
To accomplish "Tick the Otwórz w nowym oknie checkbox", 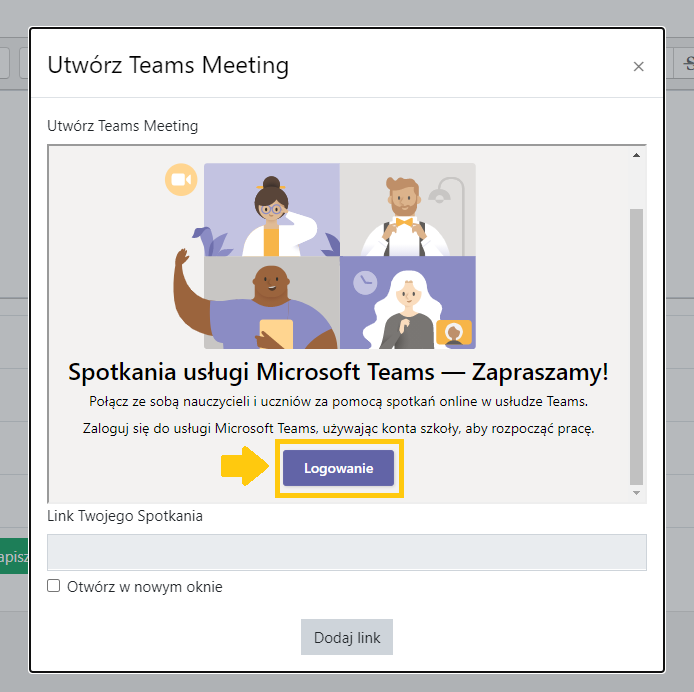I will 54,586.
